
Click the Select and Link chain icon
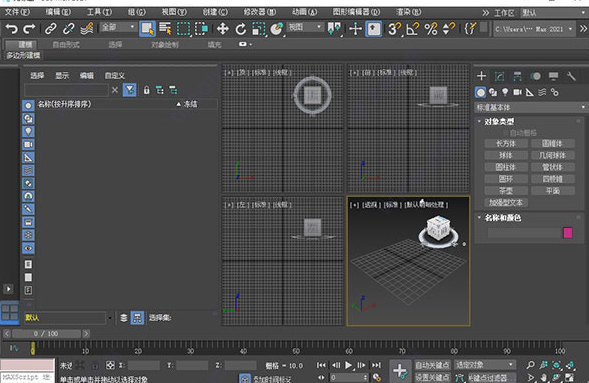click(51, 29)
